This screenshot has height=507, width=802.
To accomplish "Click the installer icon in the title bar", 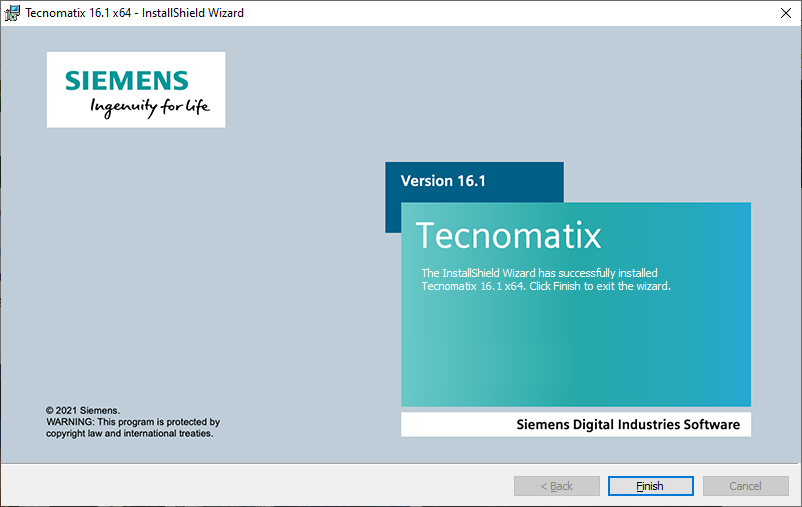I will tap(13, 13).
